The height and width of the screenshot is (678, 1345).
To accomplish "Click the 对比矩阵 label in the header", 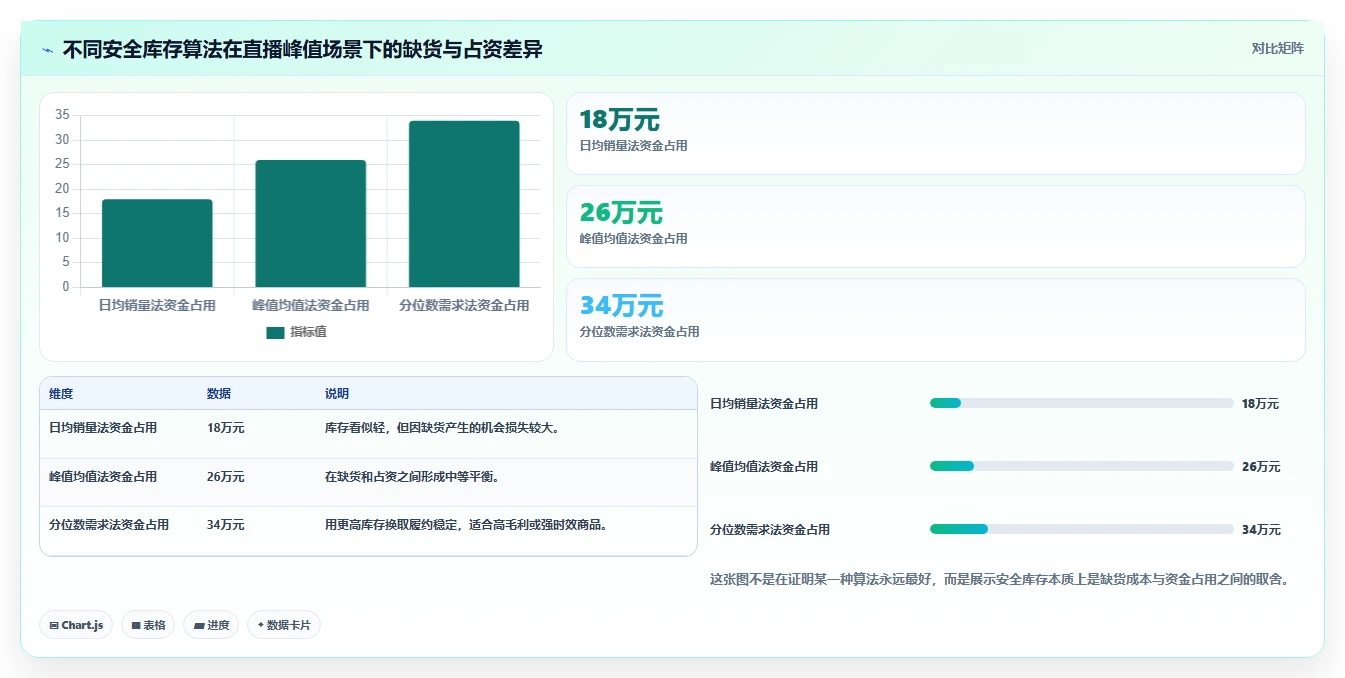I will pos(1277,48).
